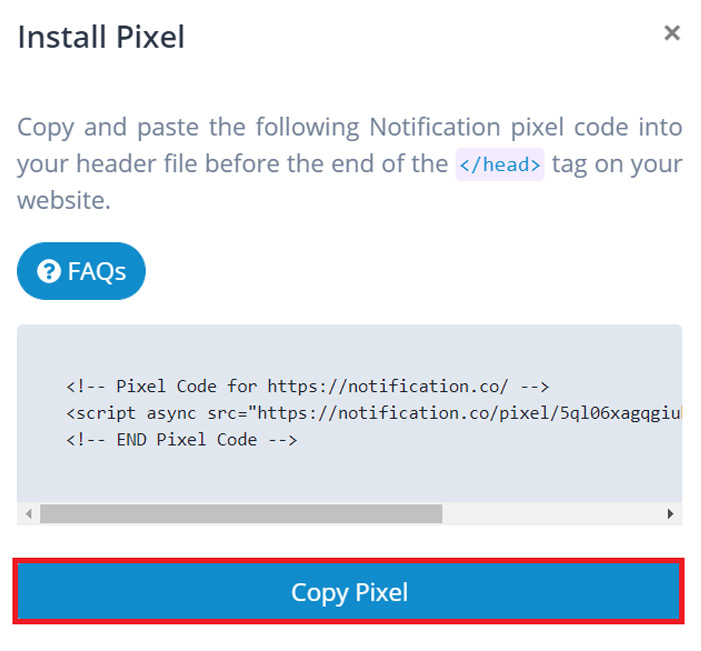Screen dimensions: 701x651
Task: Open the FAQs button label
Action: pos(97,271)
